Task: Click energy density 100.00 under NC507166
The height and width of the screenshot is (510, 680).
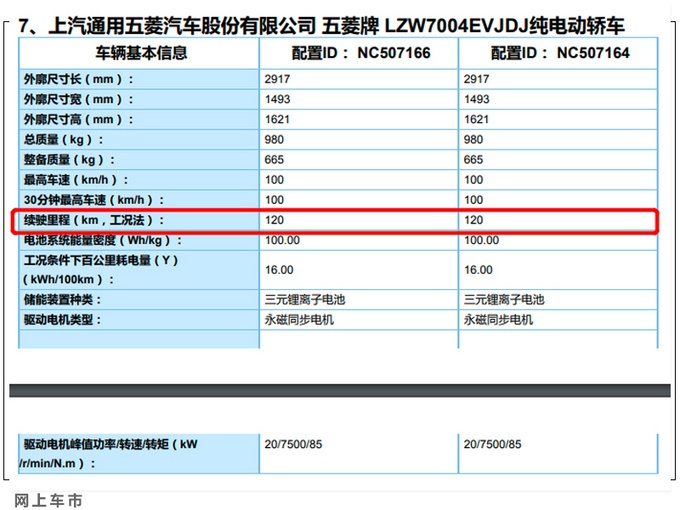Action: click(282, 240)
